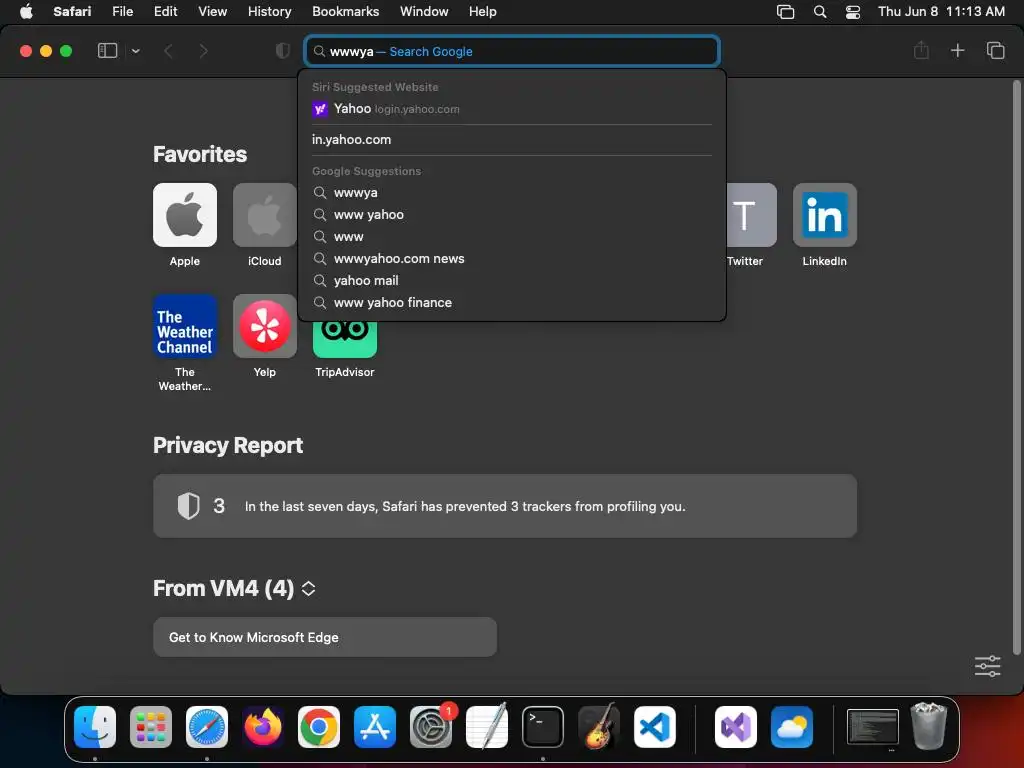
Task: Open Weather app from the Dock
Action: coord(792,727)
